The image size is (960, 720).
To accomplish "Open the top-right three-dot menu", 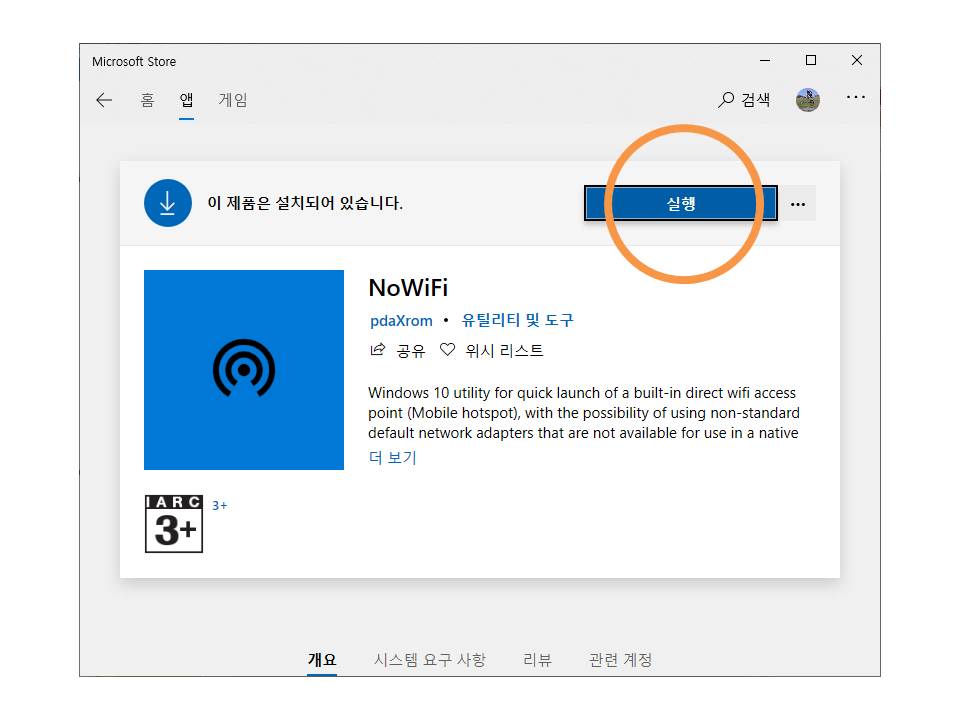I will pyautogui.click(x=856, y=98).
